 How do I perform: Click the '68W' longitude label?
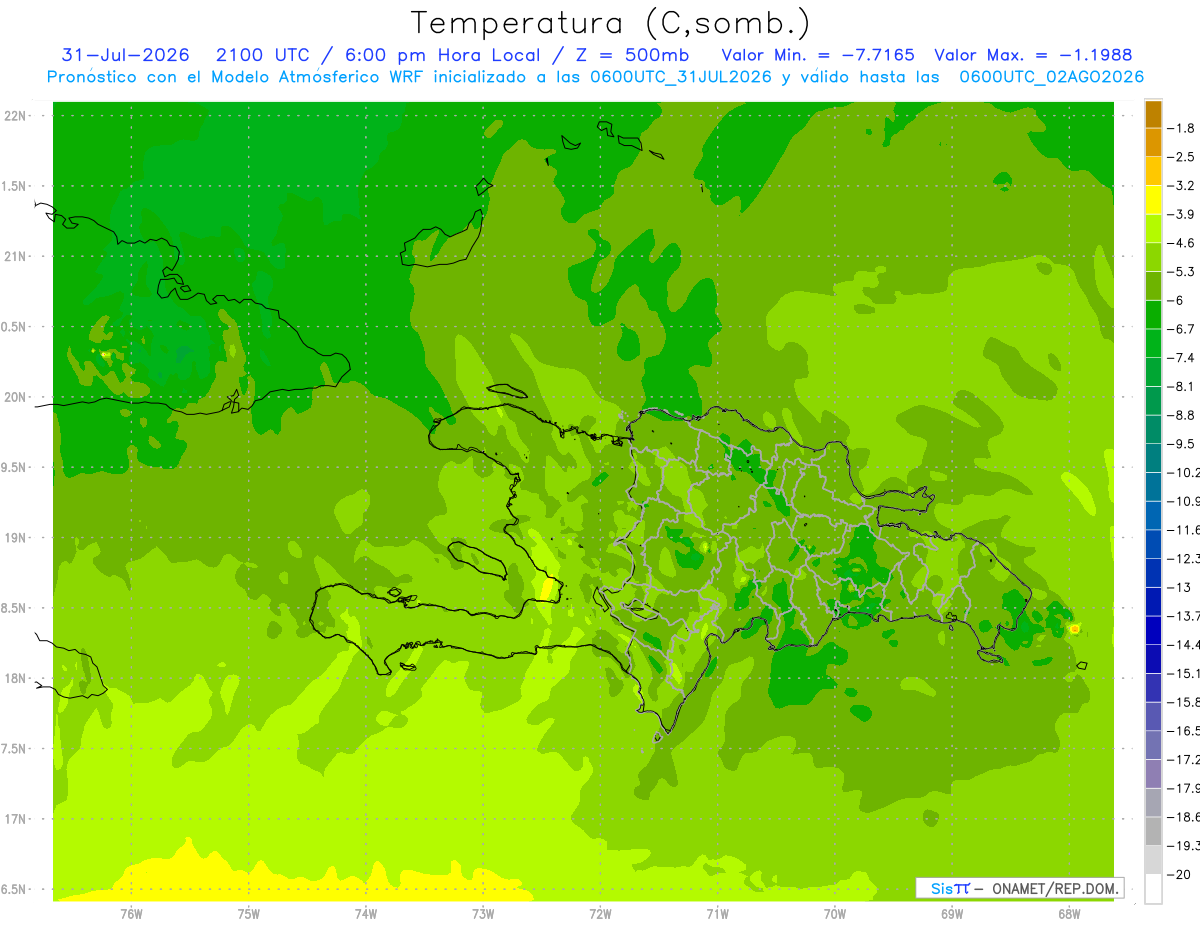pyautogui.click(x=1069, y=914)
